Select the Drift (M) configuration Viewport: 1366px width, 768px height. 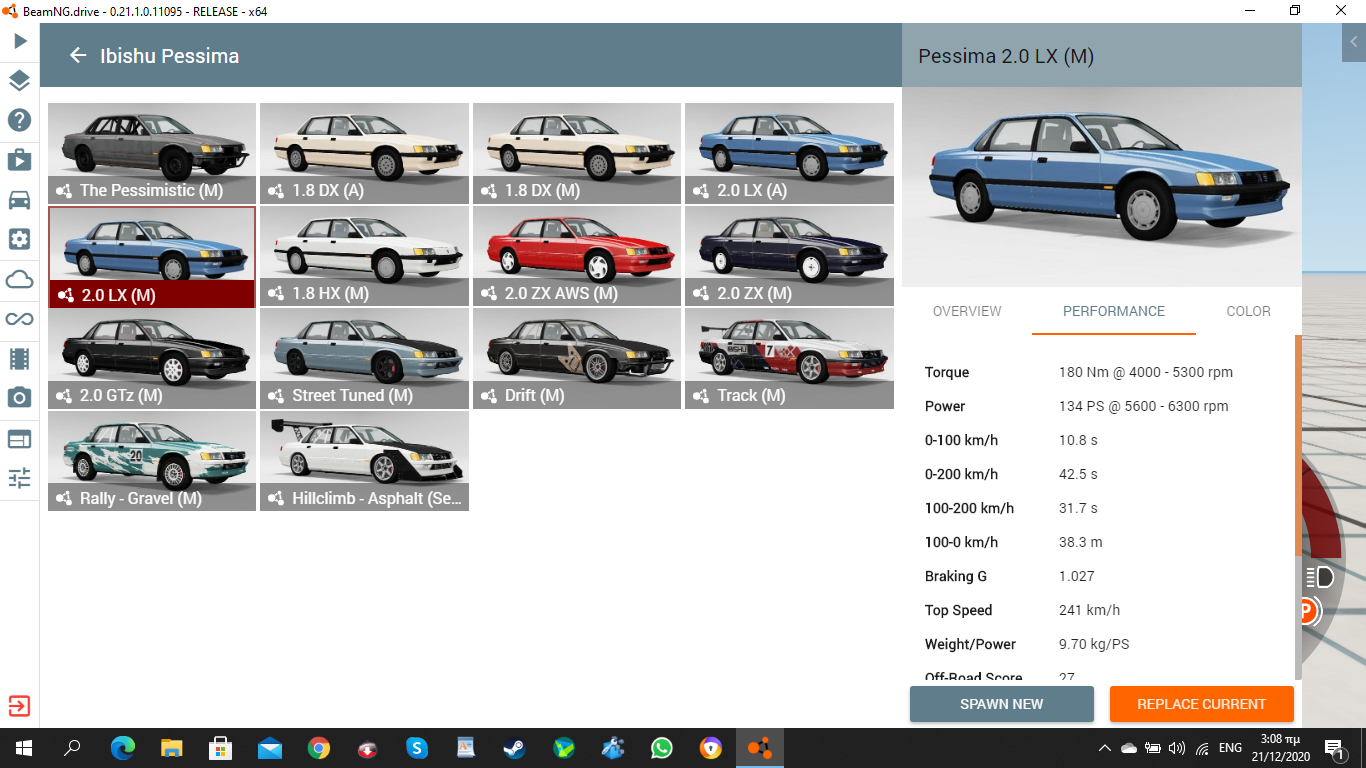coord(577,359)
